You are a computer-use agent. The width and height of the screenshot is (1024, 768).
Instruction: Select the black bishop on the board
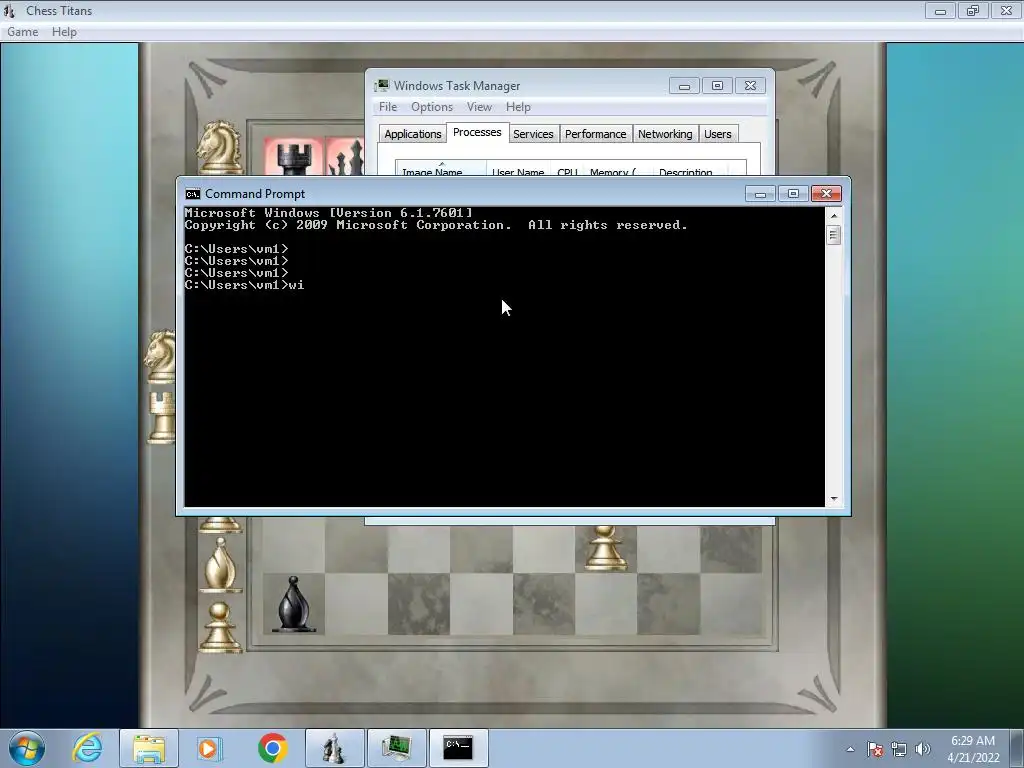tap(293, 604)
